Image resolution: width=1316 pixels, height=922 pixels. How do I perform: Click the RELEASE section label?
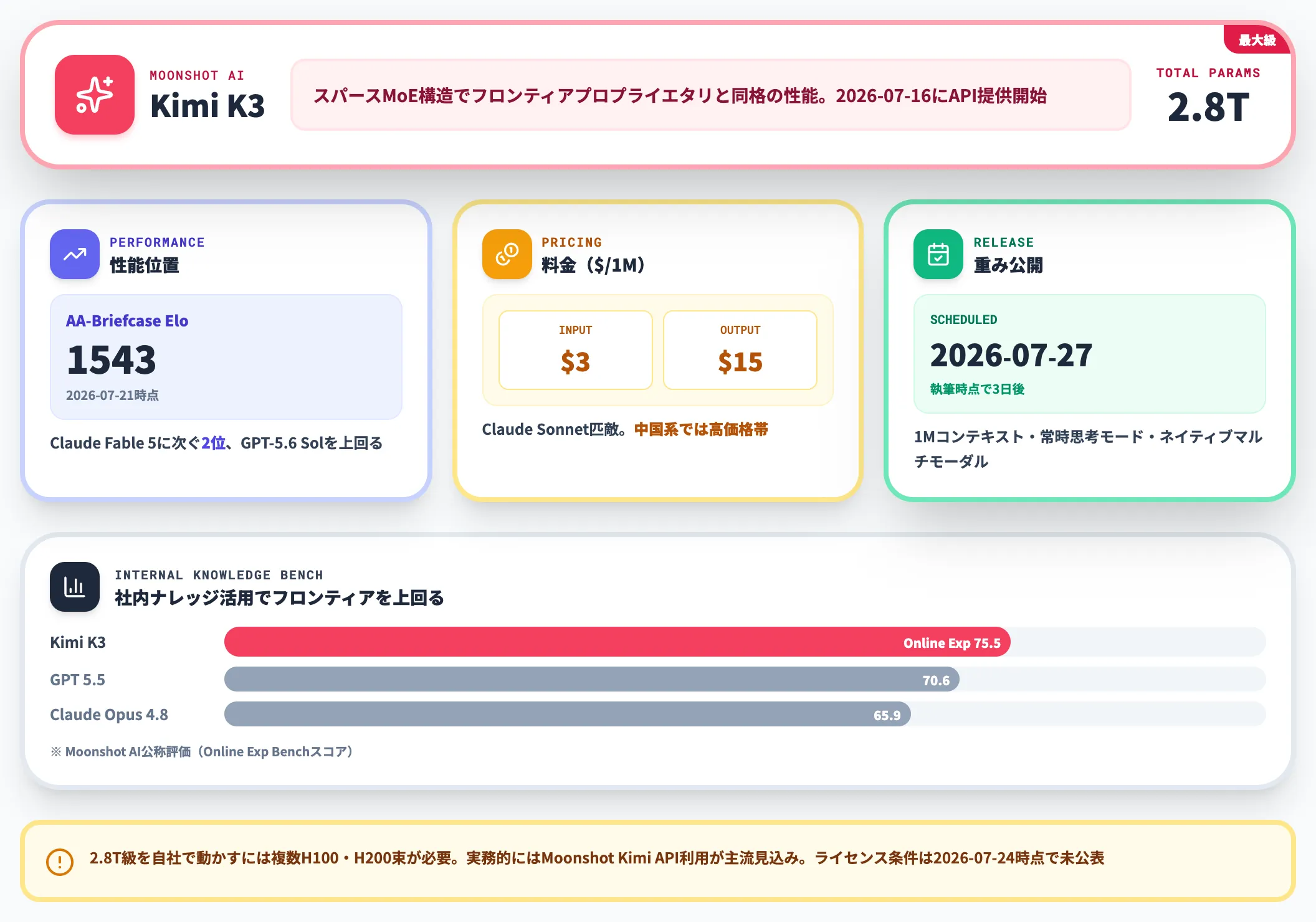[x=1004, y=242]
